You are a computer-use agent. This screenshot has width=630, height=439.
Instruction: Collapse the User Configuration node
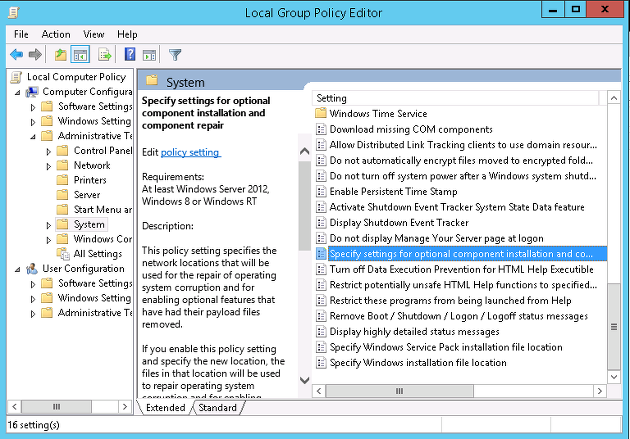pyautogui.click(x=18, y=270)
